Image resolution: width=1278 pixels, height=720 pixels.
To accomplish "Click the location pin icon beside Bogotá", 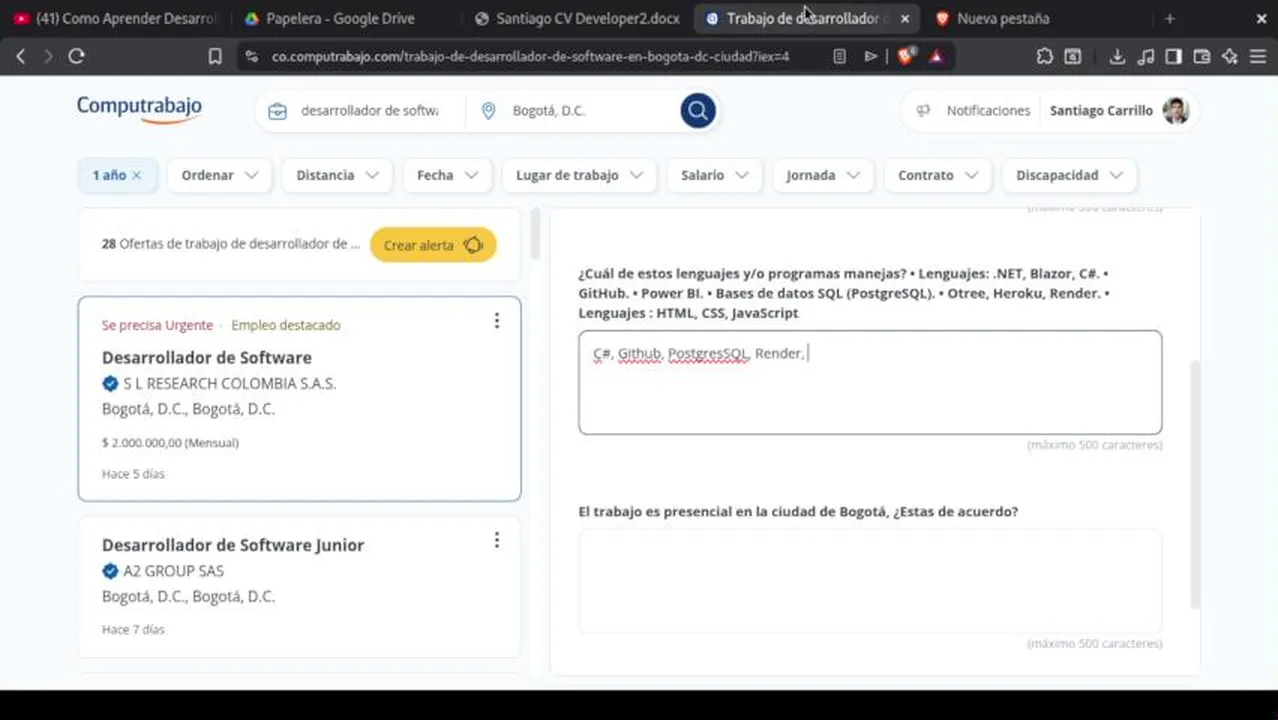I will click(x=488, y=111).
